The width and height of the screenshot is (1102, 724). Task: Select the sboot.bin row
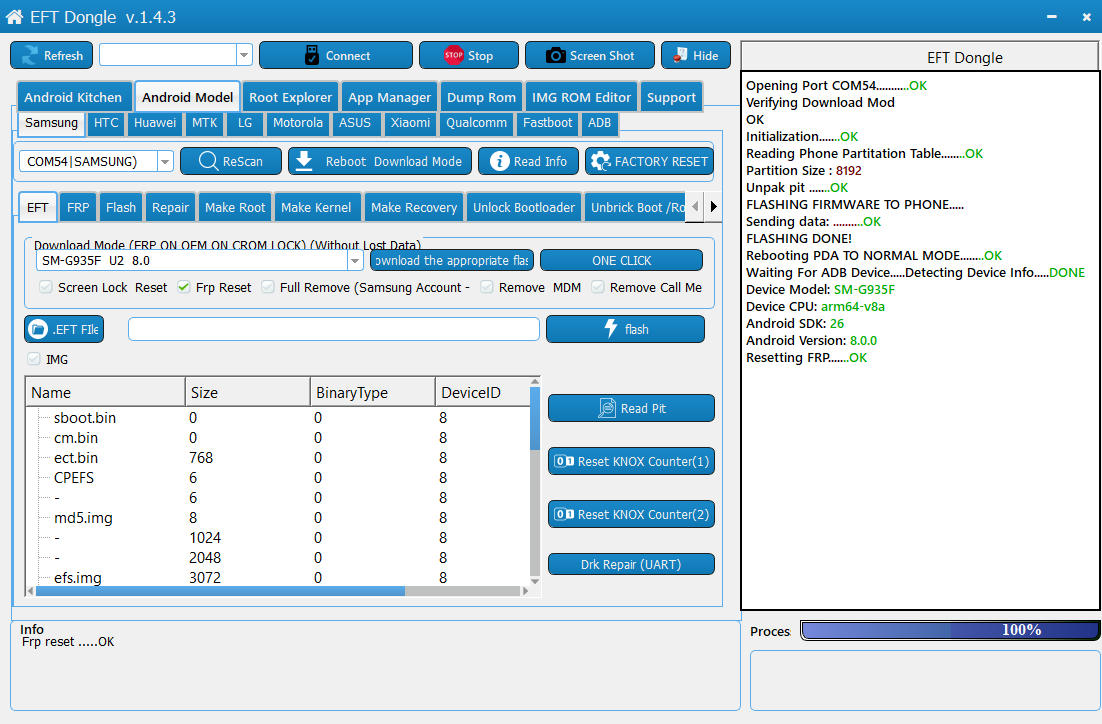(x=278, y=418)
